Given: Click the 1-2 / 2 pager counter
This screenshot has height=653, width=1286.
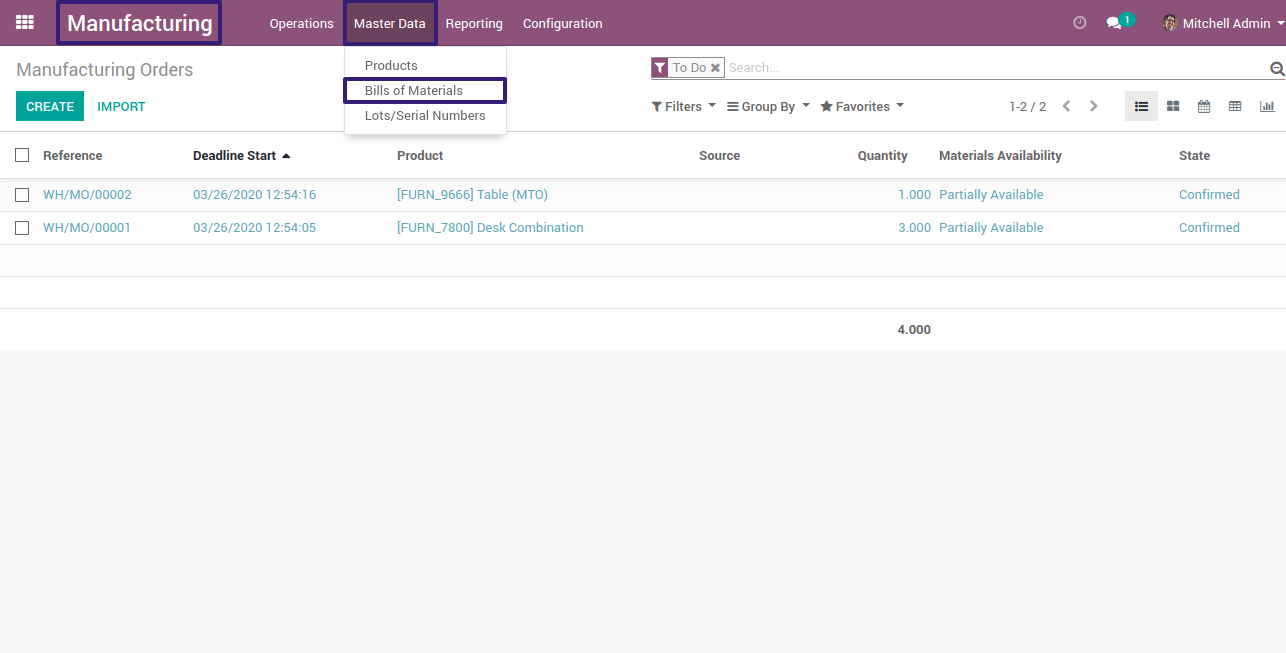Looking at the screenshot, I should click(x=1027, y=106).
